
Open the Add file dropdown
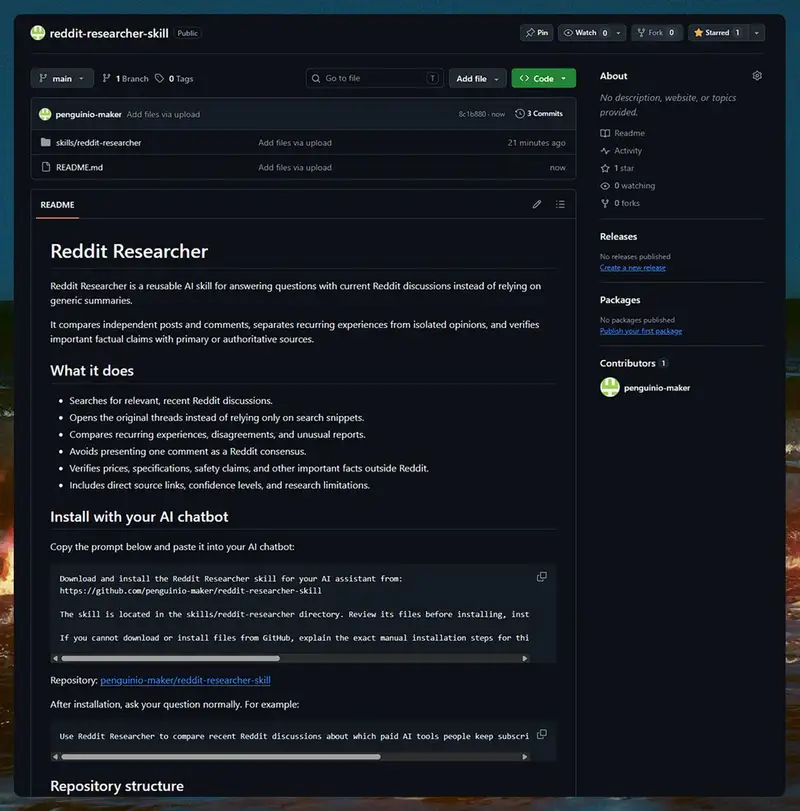coord(477,78)
